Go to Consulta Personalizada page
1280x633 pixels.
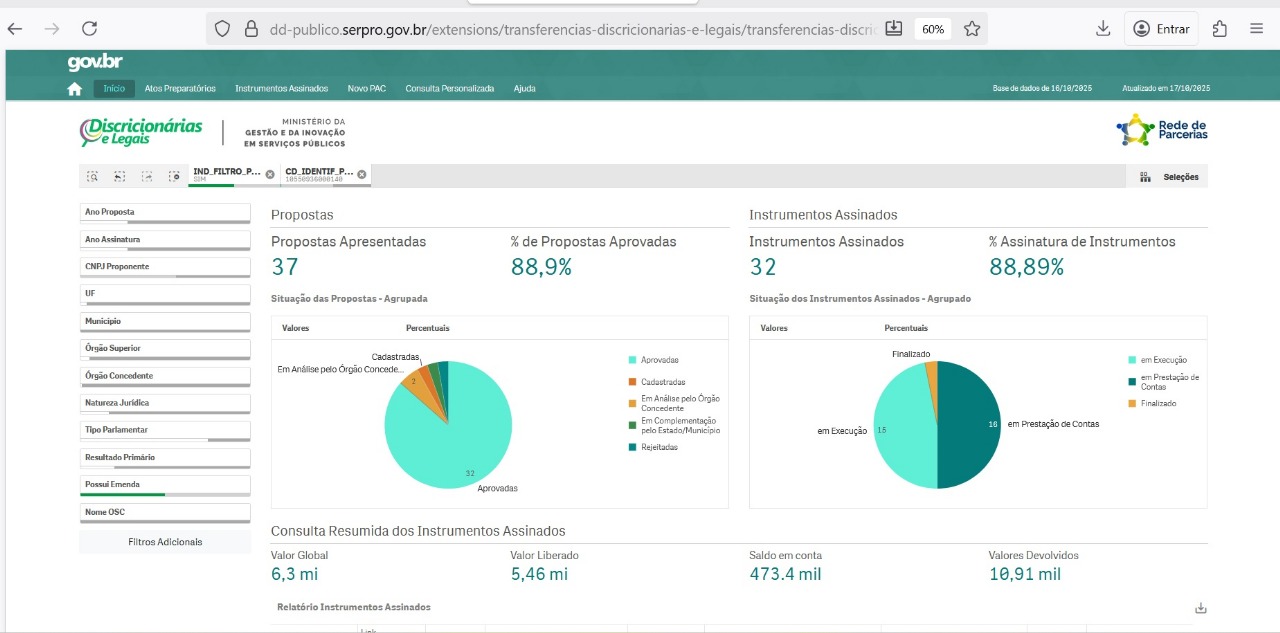pyautogui.click(x=449, y=89)
